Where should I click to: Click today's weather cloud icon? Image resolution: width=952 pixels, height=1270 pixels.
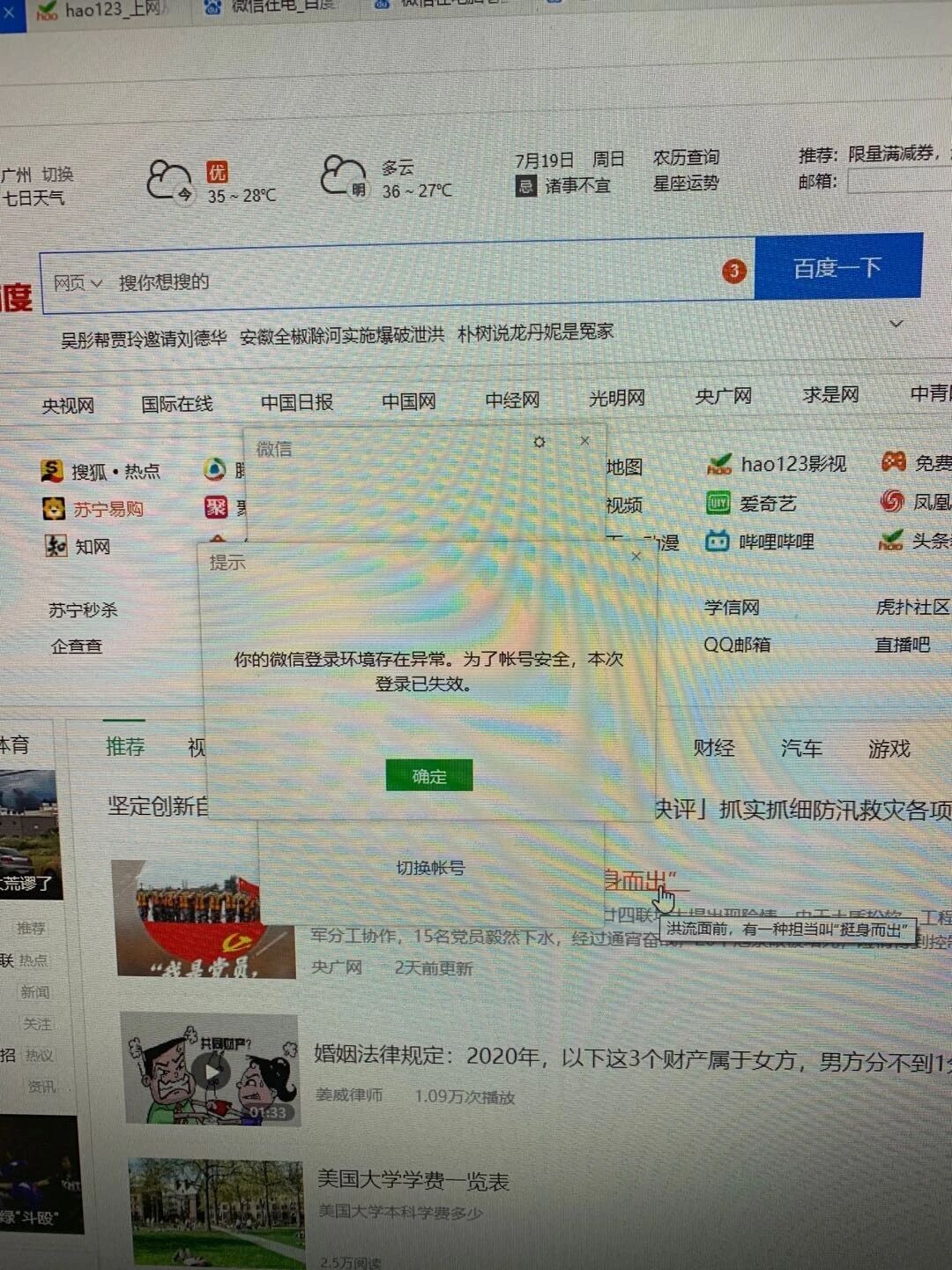click(x=170, y=182)
